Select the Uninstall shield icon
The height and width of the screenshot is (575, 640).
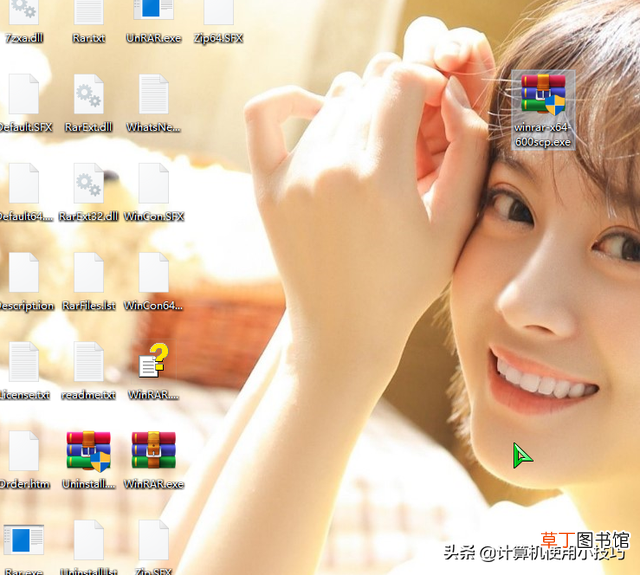point(89,451)
